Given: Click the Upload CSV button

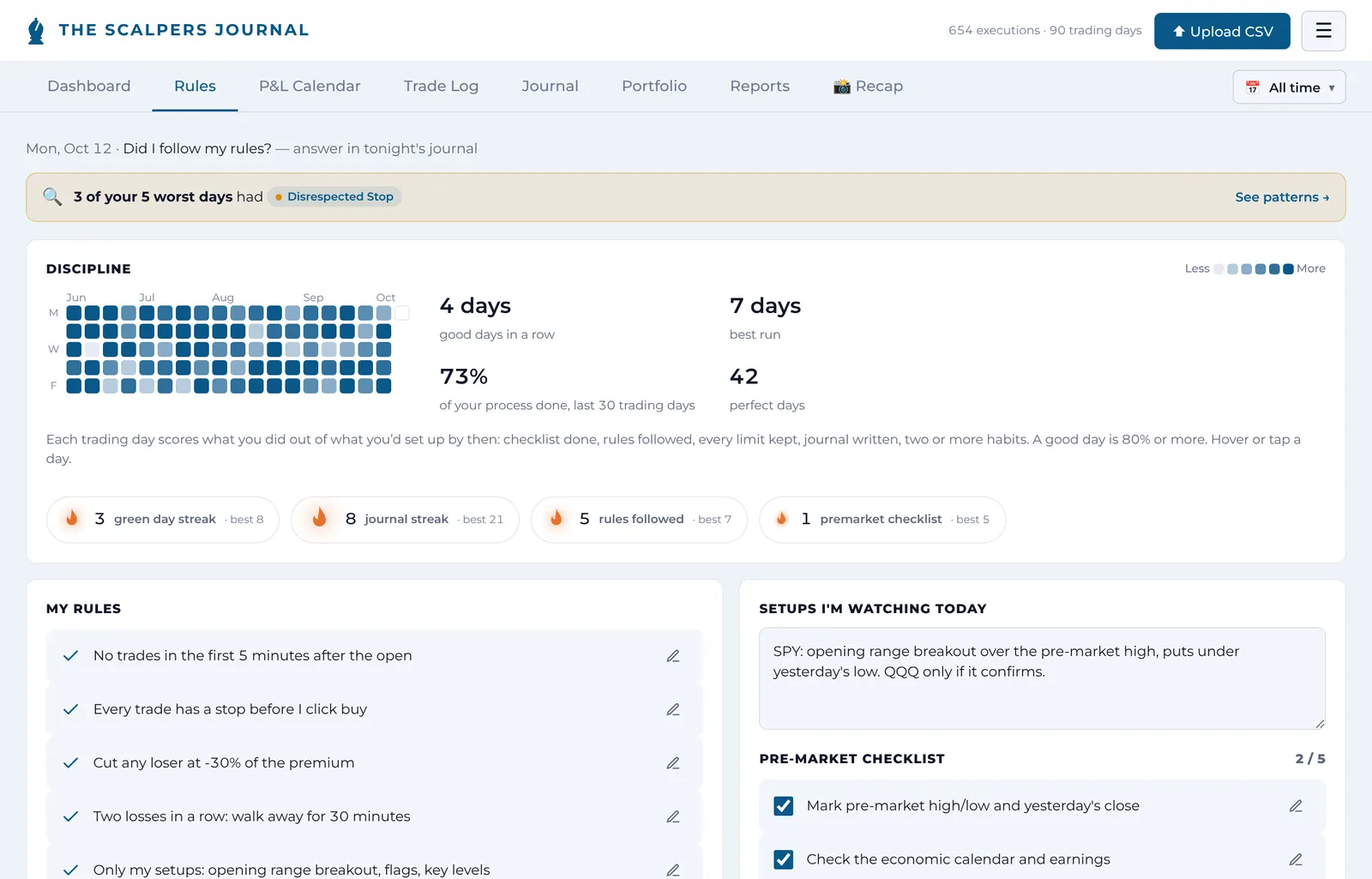Looking at the screenshot, I should click(1222, 31).
